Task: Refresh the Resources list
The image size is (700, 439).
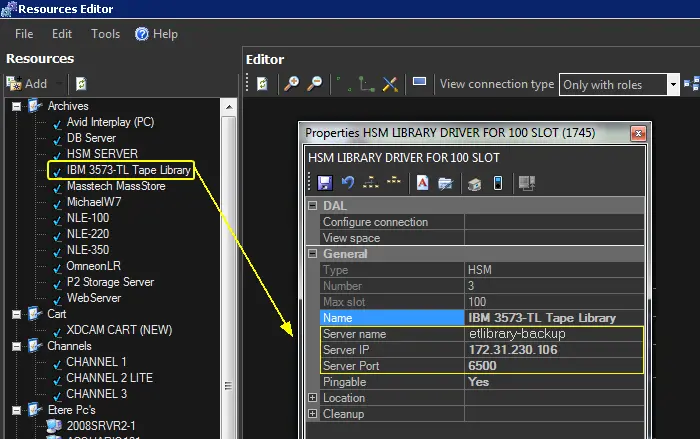Action: click(x=81, y=84)
